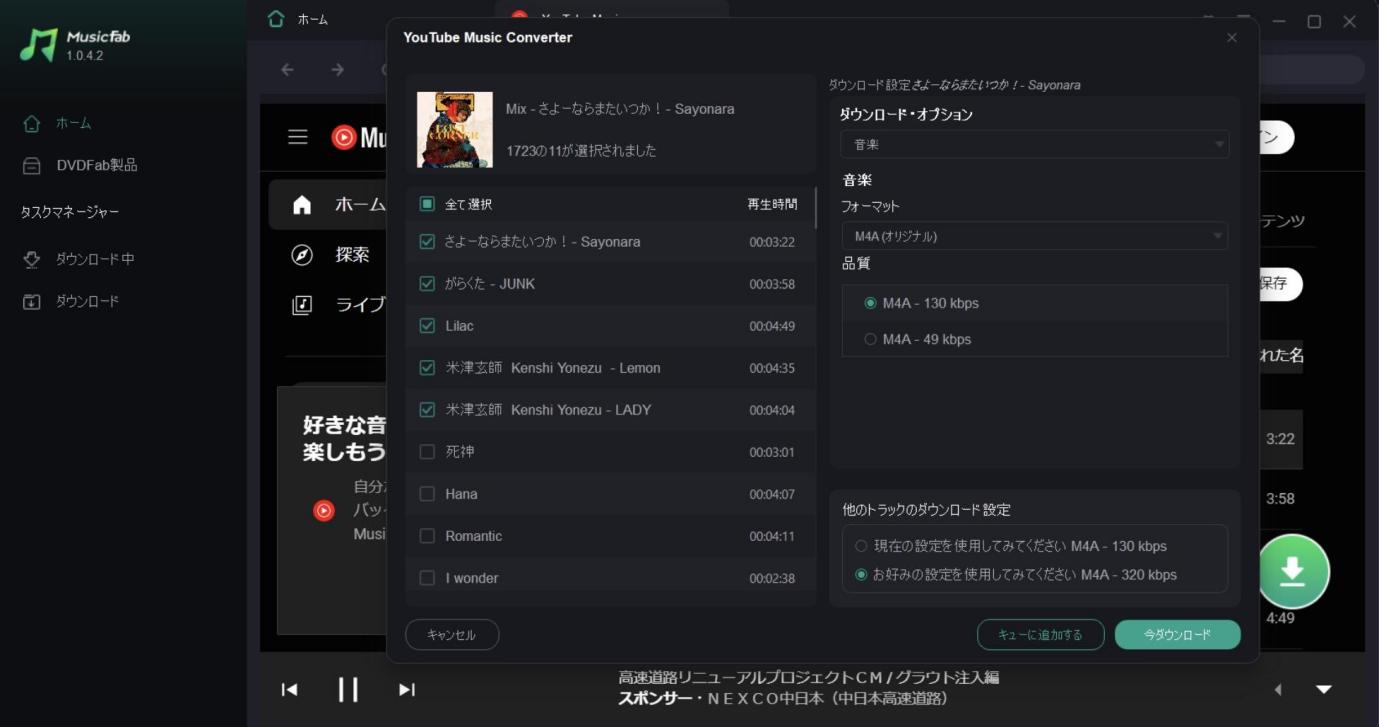The width and height of the screenshot is (1379, 727).
Task: Click the 00:04:49 duration of Lilac
Action: (772, 326)
